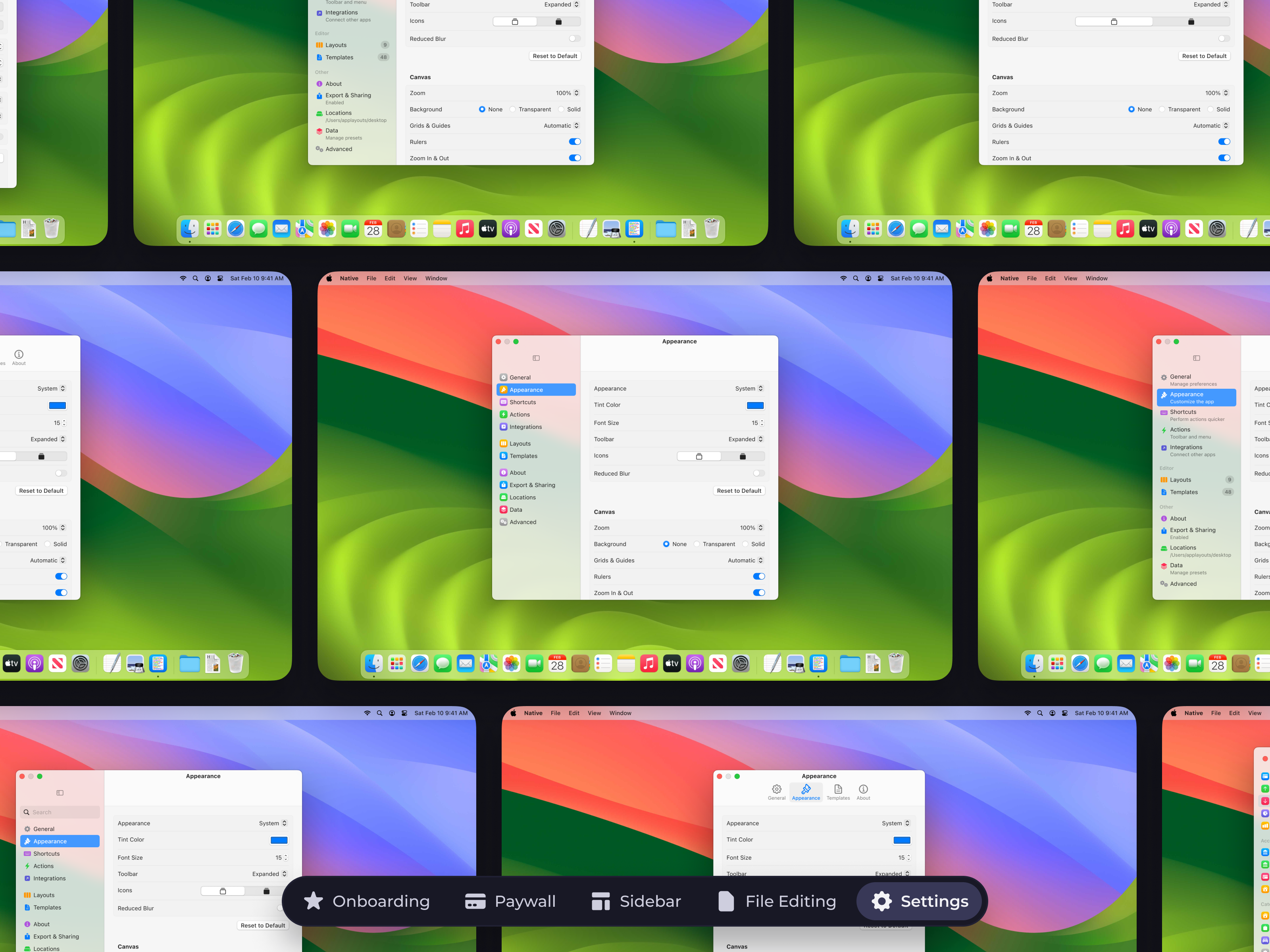This screenshot has width=1270, height=952.
Task: Select Shortcuts in center window's sidebar
Action: [x=536, y=402]
